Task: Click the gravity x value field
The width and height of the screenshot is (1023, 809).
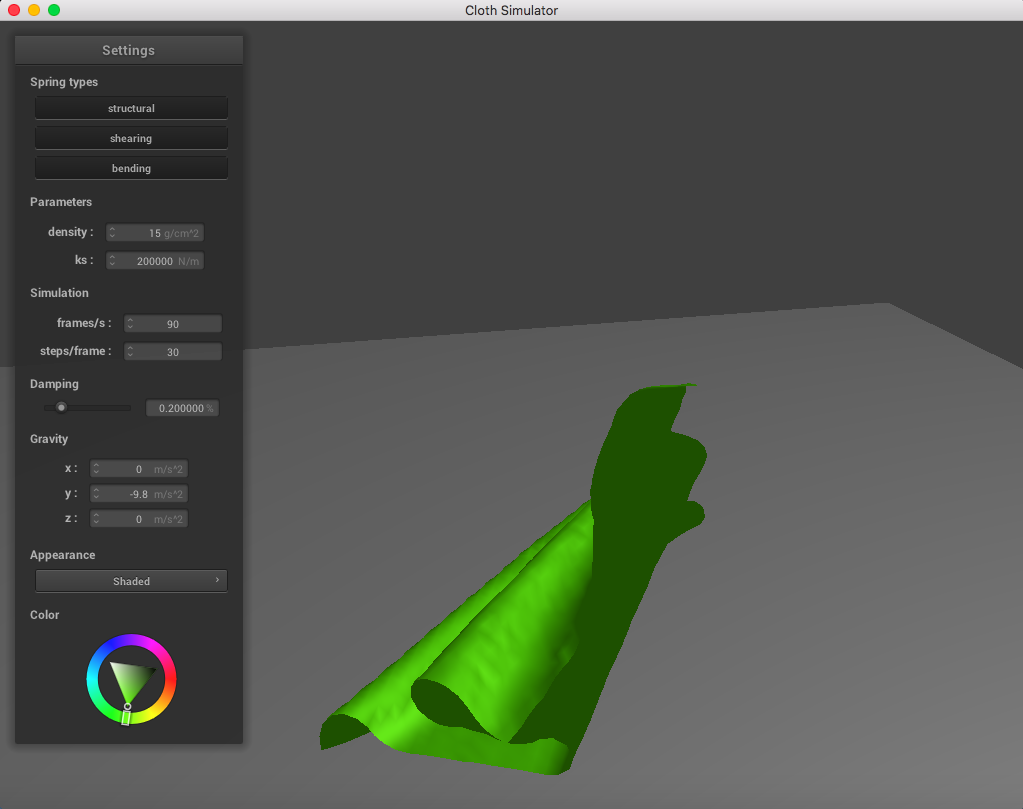Action: click(x=139, y=469)
